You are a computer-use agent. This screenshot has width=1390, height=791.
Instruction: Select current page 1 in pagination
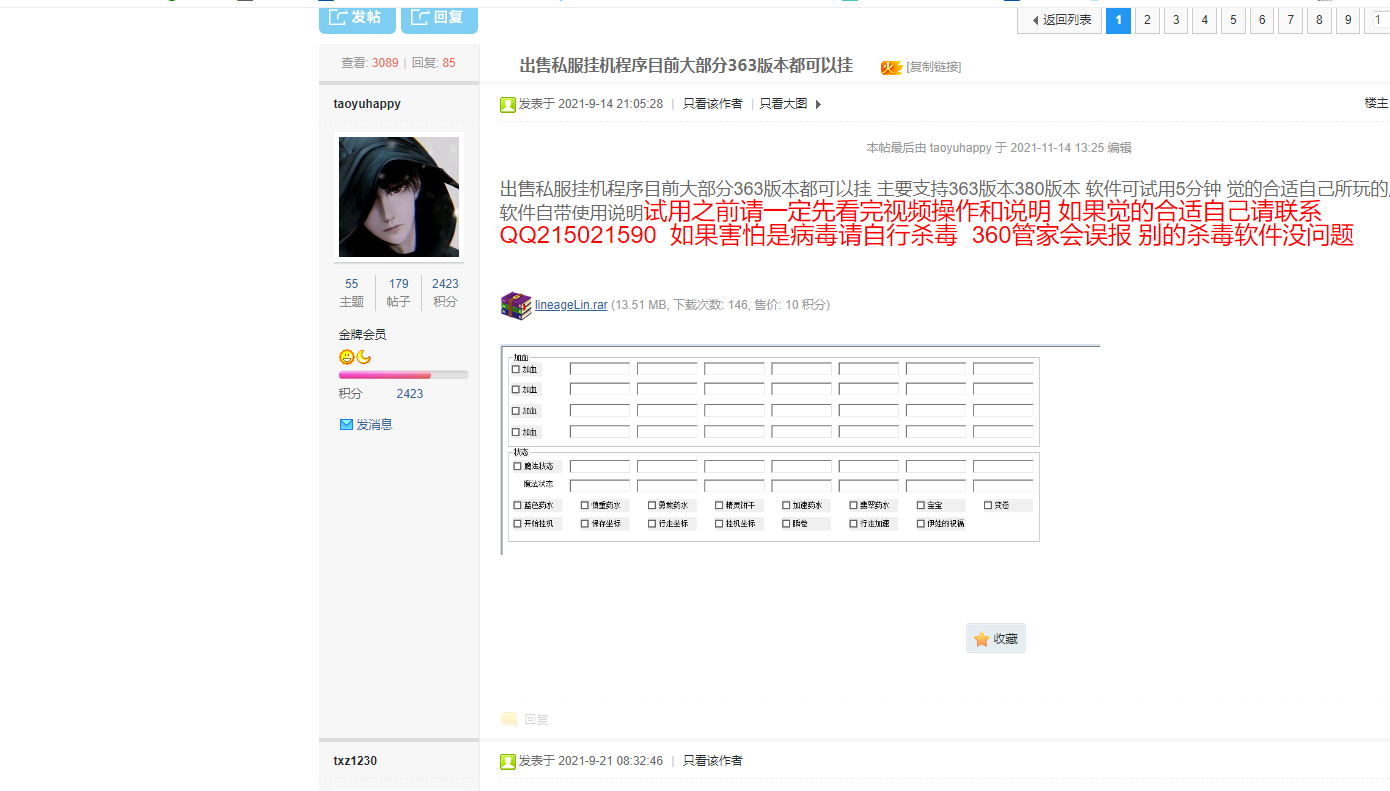point(1118,20)
